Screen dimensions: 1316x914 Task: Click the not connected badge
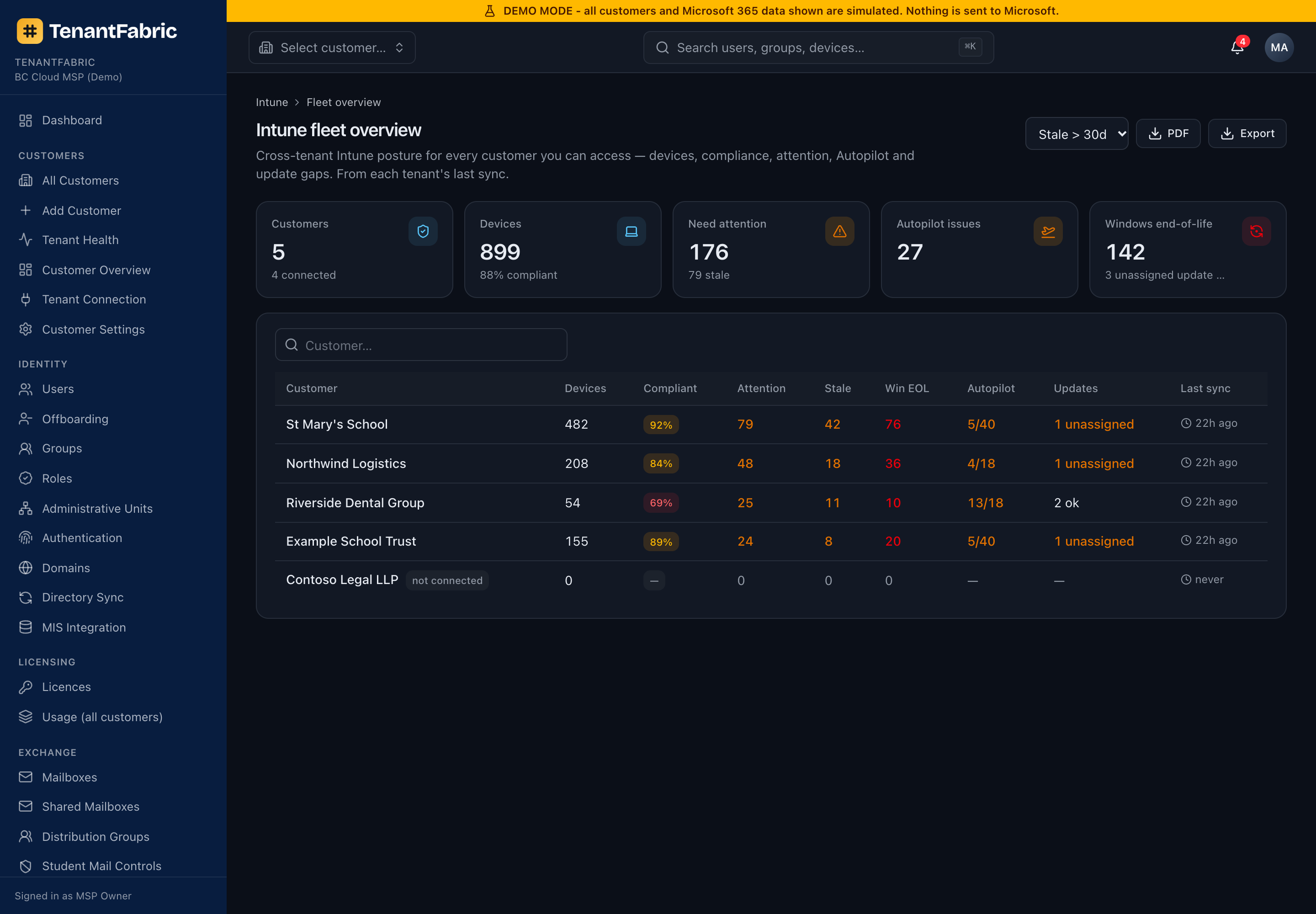click(447, 580)
